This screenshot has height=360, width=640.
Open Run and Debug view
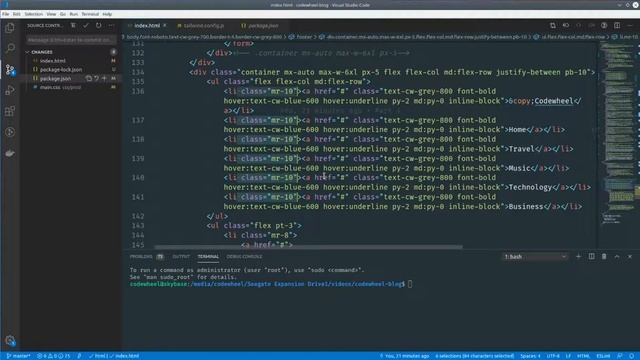[10, 90]
